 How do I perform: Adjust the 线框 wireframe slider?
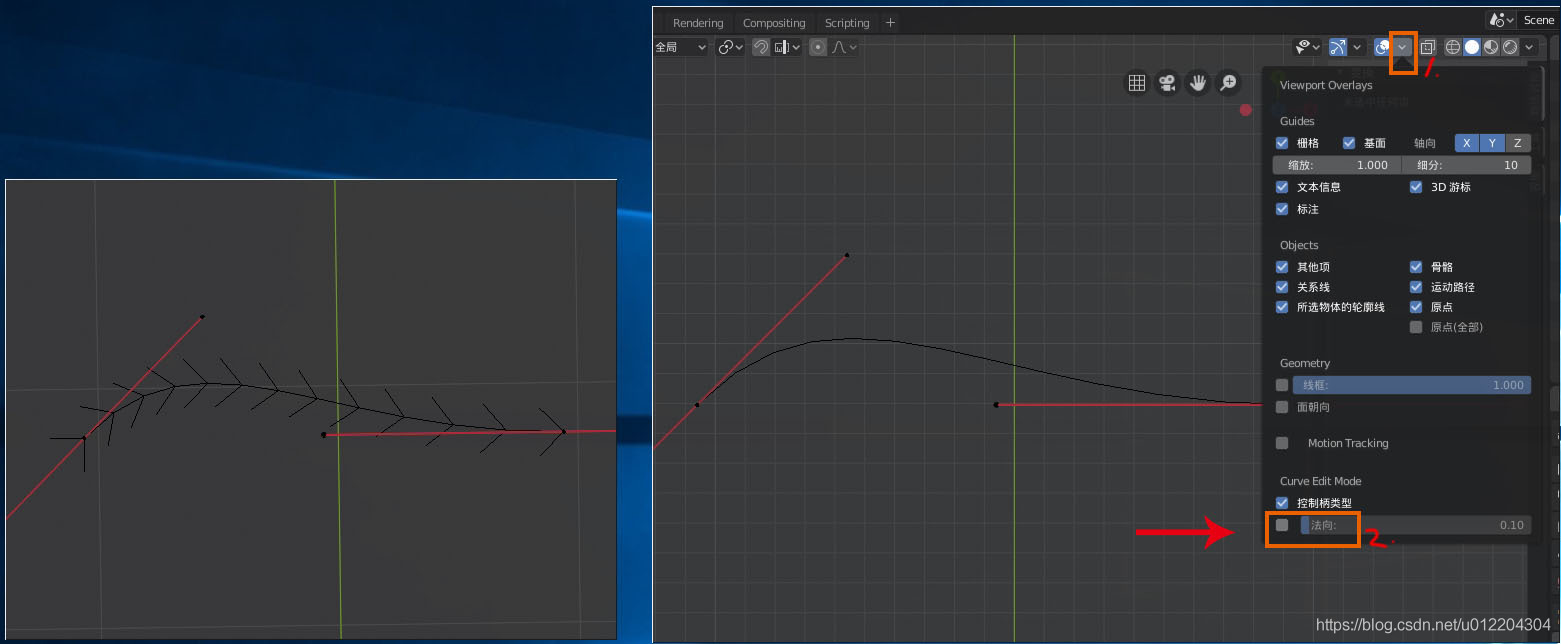coord(1411,385)
